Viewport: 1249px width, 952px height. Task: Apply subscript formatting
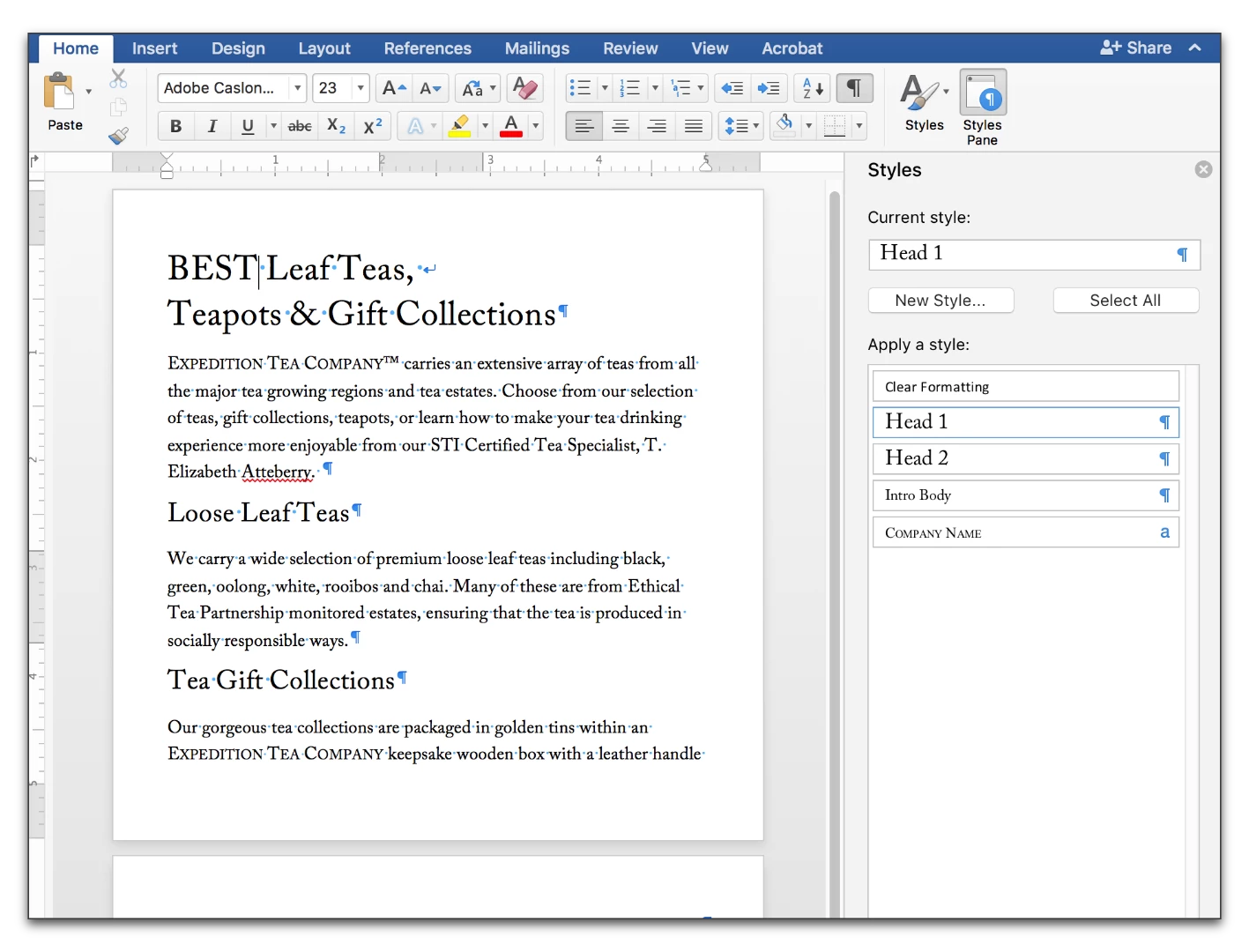pos(336,126)
